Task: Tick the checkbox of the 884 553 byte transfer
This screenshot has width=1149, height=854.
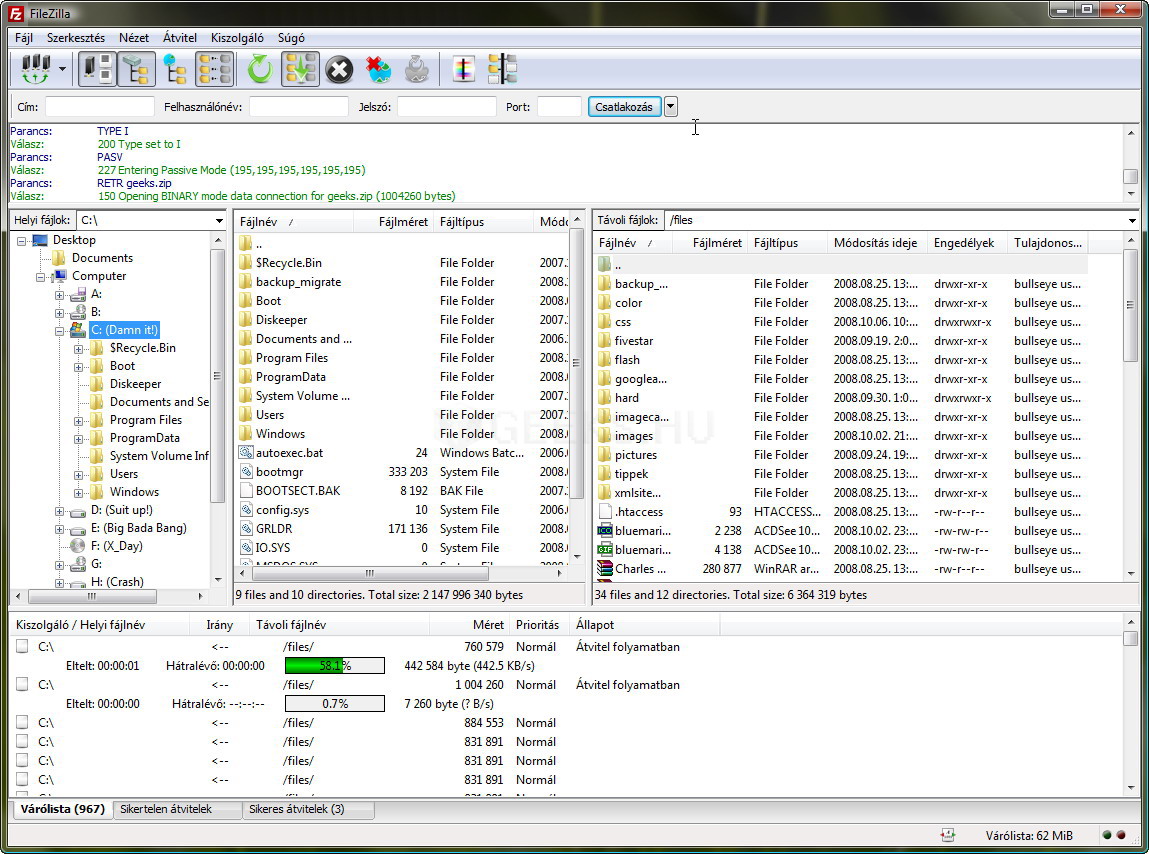Action: [x=22, y=723]
